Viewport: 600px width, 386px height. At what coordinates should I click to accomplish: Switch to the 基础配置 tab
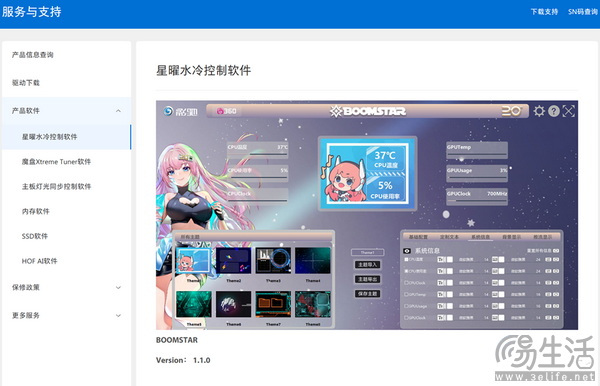pyautogui.click(x=418, y=237)
